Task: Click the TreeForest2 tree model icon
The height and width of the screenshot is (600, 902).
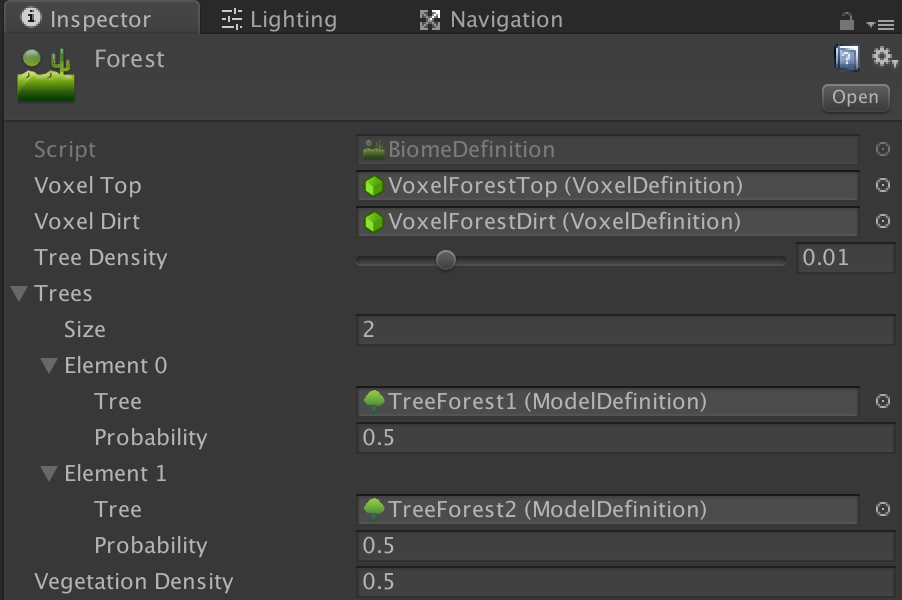Action: (374, 509)
